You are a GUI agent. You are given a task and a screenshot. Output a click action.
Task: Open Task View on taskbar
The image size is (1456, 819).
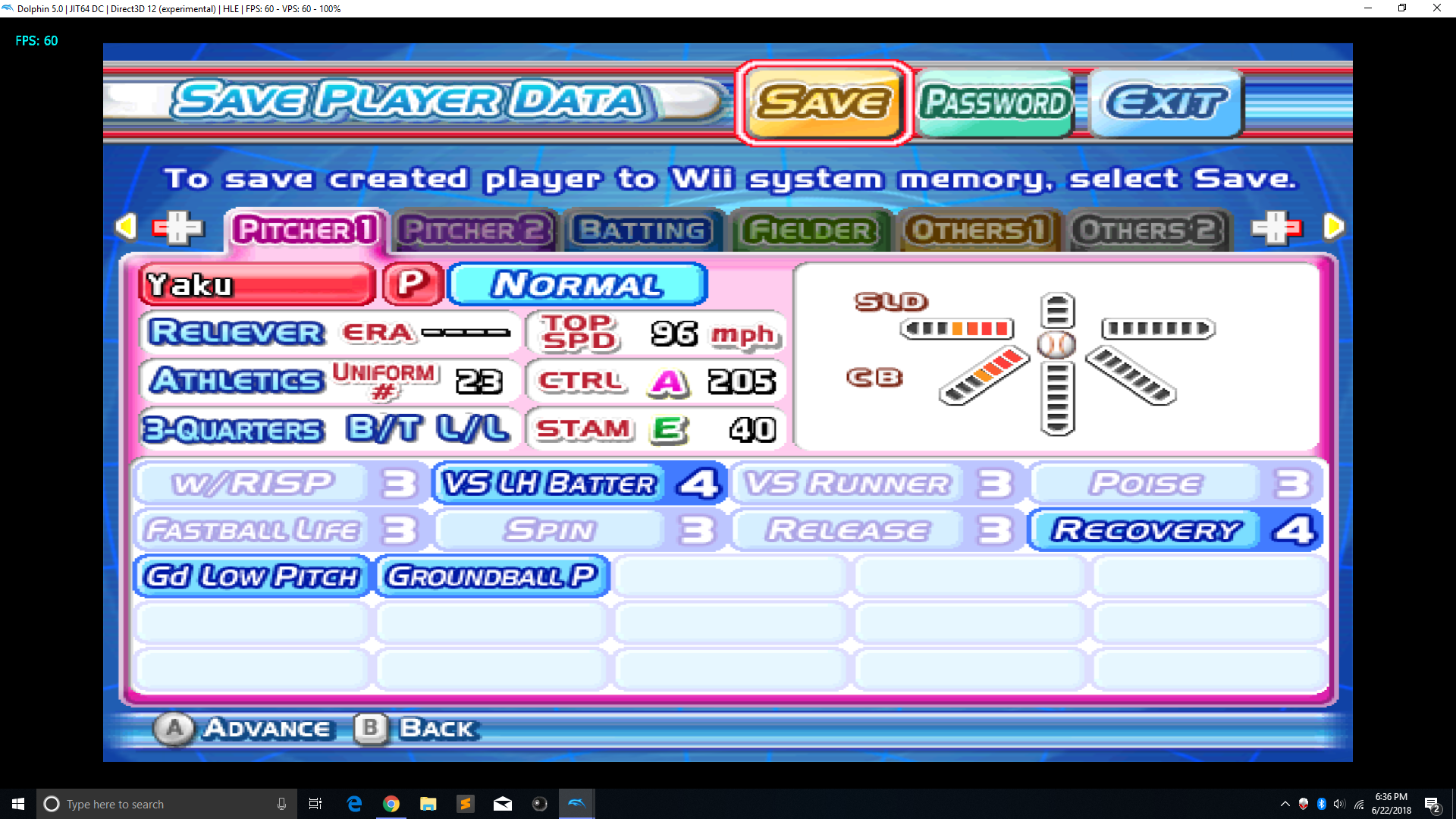[x=315, y=804]
